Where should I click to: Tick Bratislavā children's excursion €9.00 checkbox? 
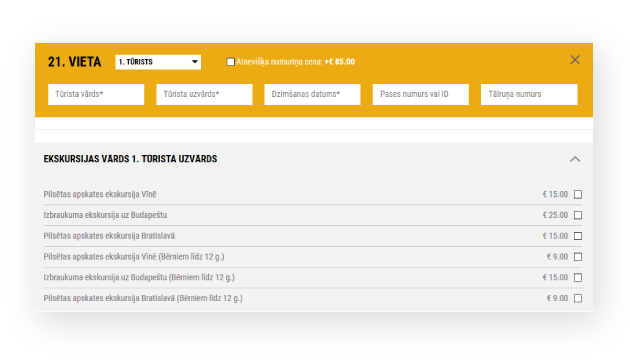tap(578, 299)
